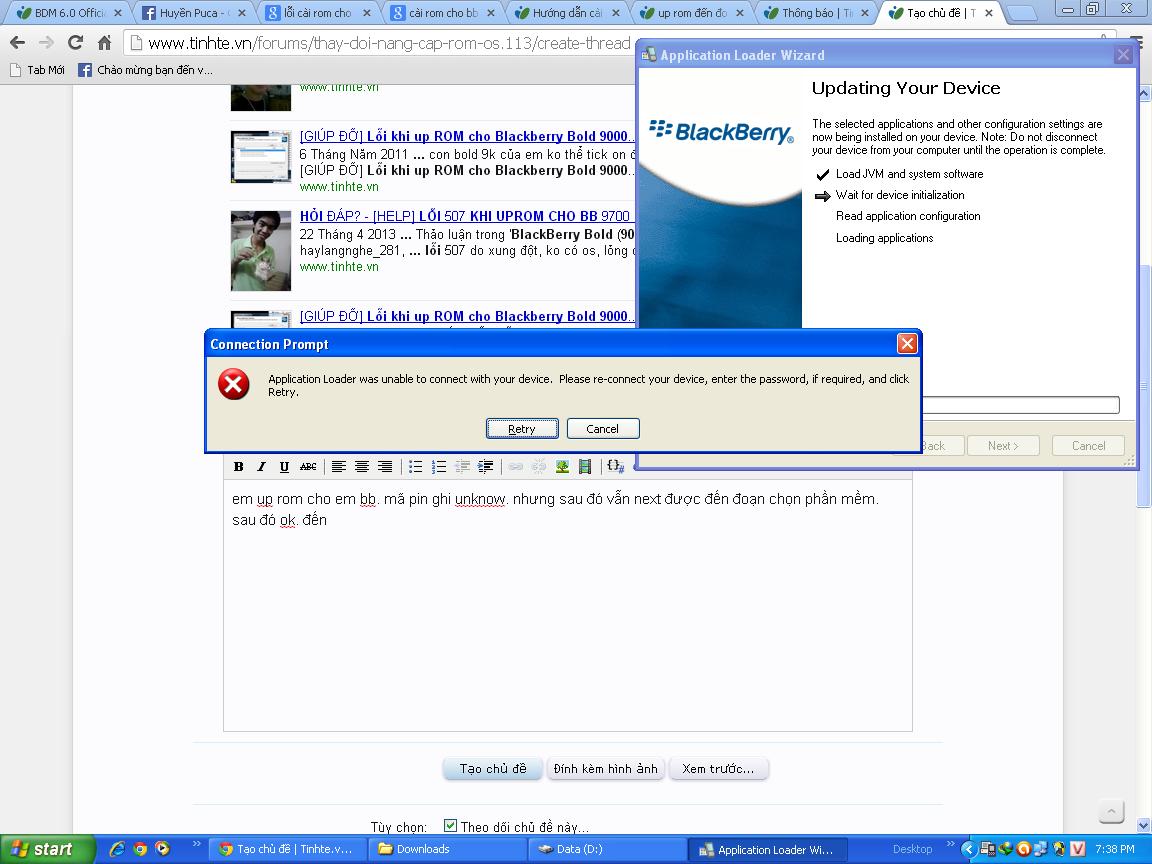The image size is (1152, 864).
Task: Switch to 'up rom đến đo' tab
Action: 692,12
